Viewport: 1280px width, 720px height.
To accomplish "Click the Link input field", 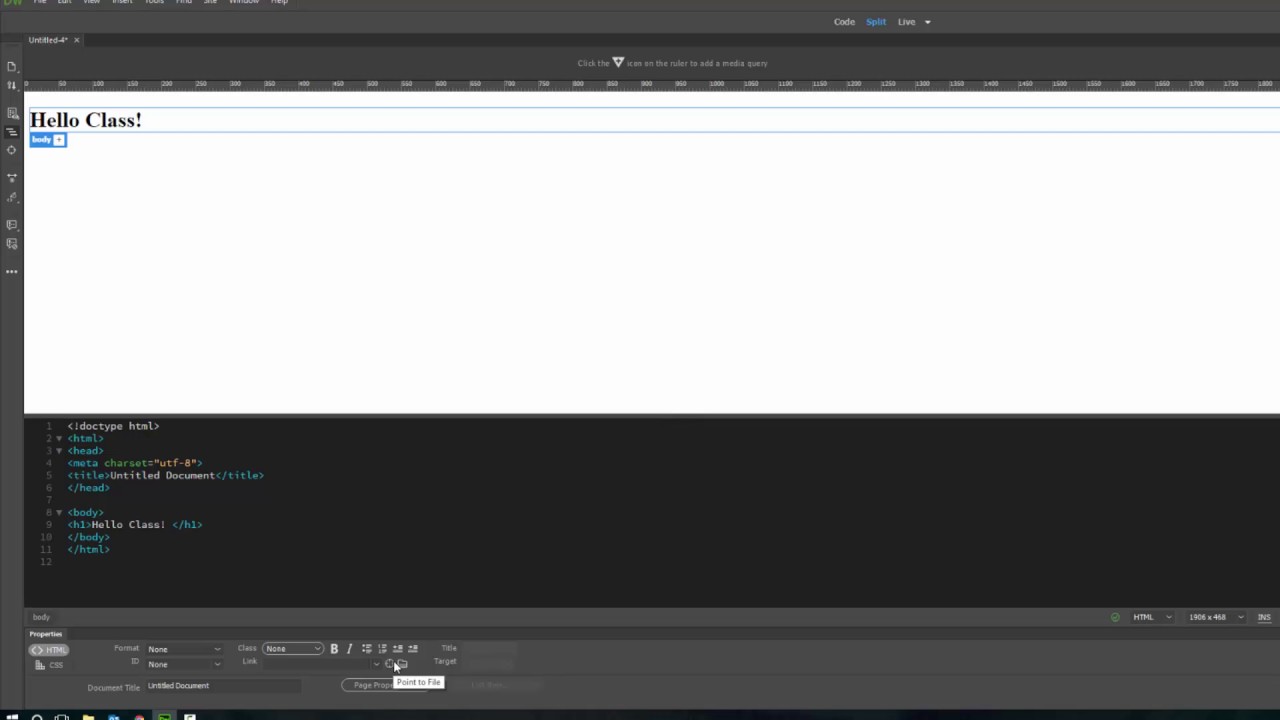I will [x=316, y=664].
